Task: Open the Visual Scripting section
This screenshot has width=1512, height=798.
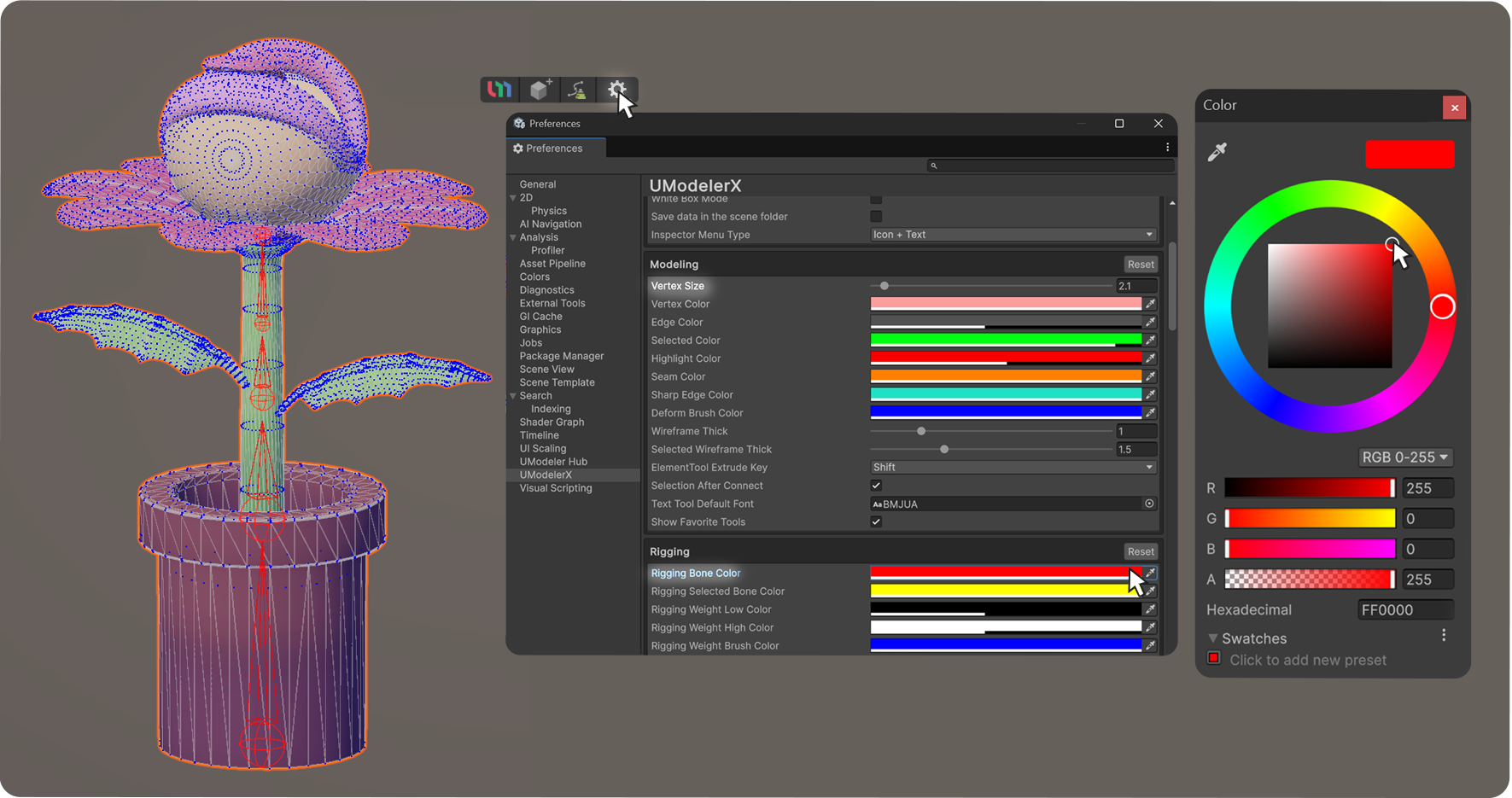Action: pyautogui.click(x=556, y=488)
